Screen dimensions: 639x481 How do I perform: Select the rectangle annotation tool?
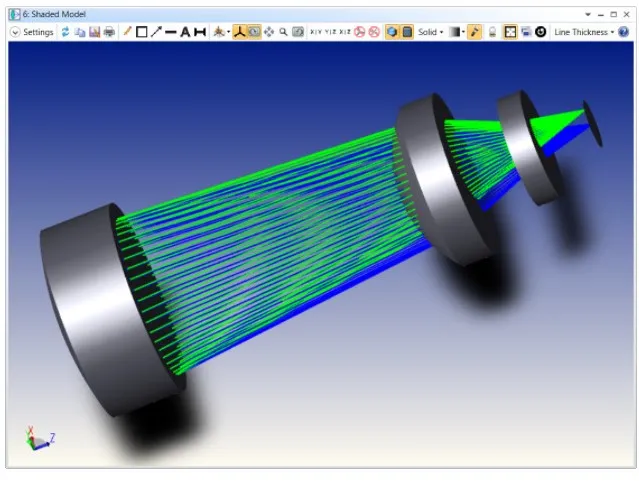(x=141, y=32)
